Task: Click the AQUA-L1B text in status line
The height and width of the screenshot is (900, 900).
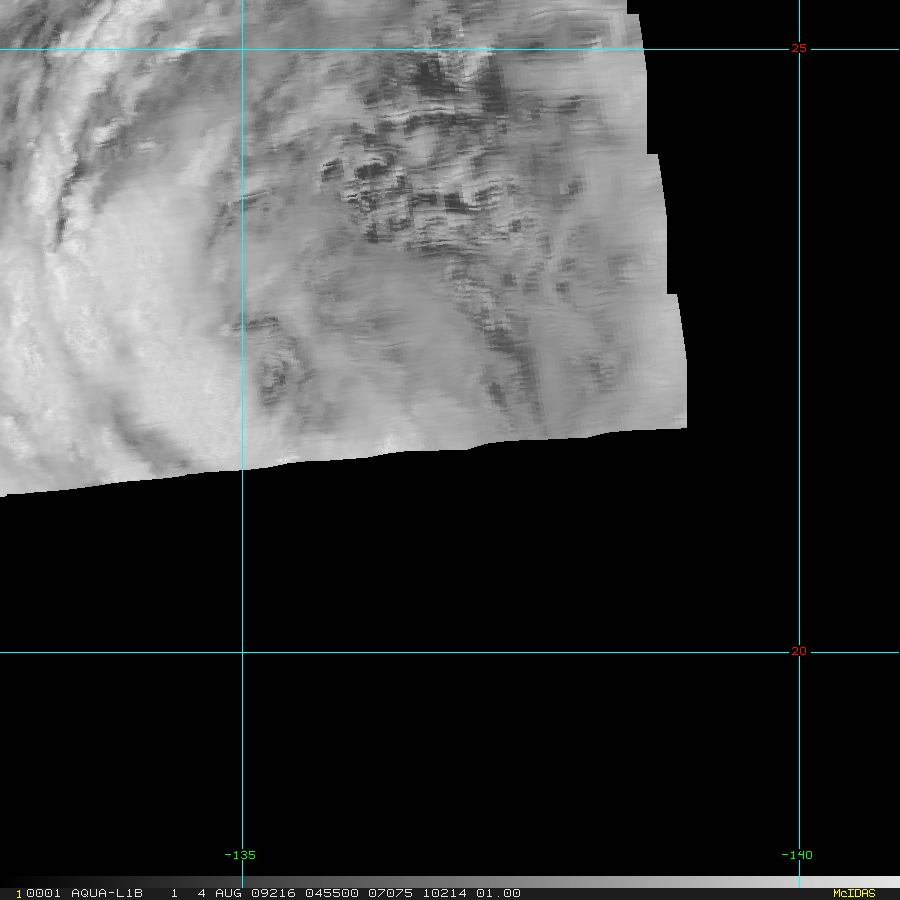Action: click(107, 893)
